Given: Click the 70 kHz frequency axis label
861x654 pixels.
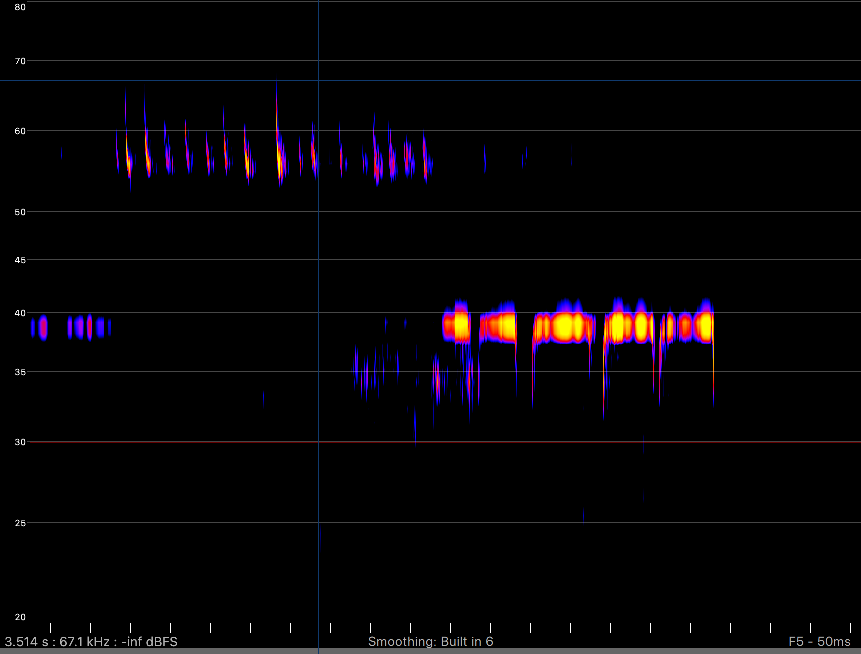Looking at the screenshot, I should point(20,61).
